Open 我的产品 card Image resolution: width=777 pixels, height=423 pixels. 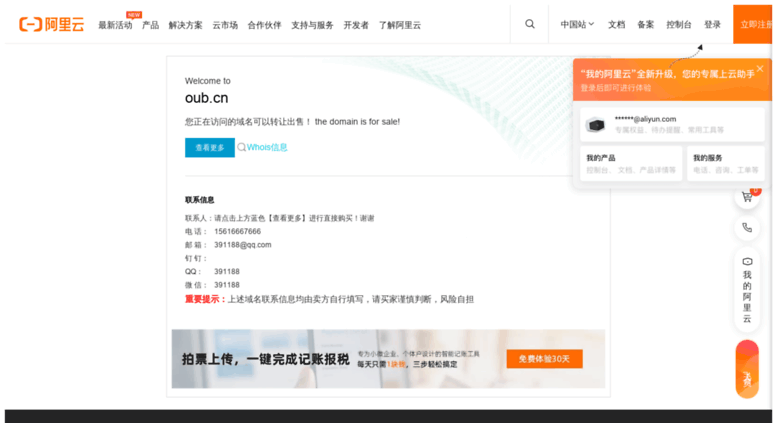[x=631, y=163]
